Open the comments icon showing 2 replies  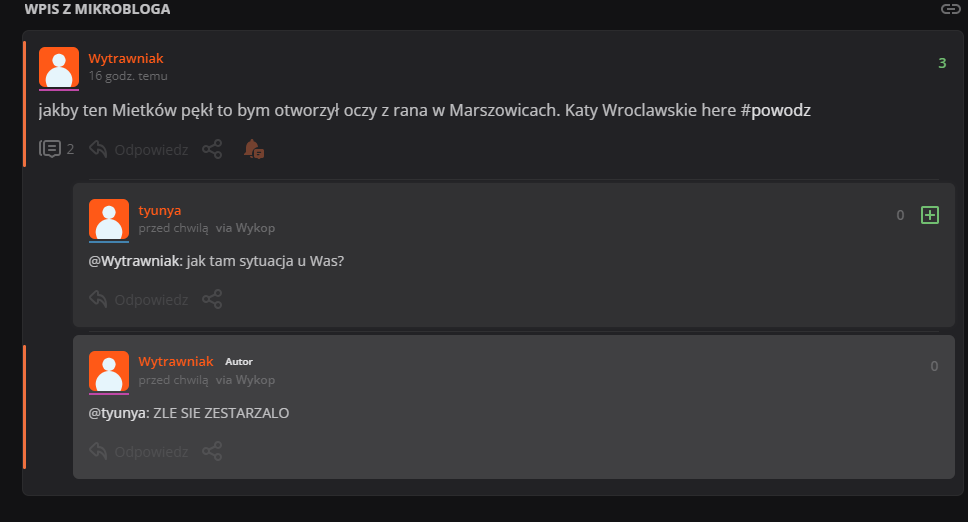pyautogui.click(x=51, y=149)
